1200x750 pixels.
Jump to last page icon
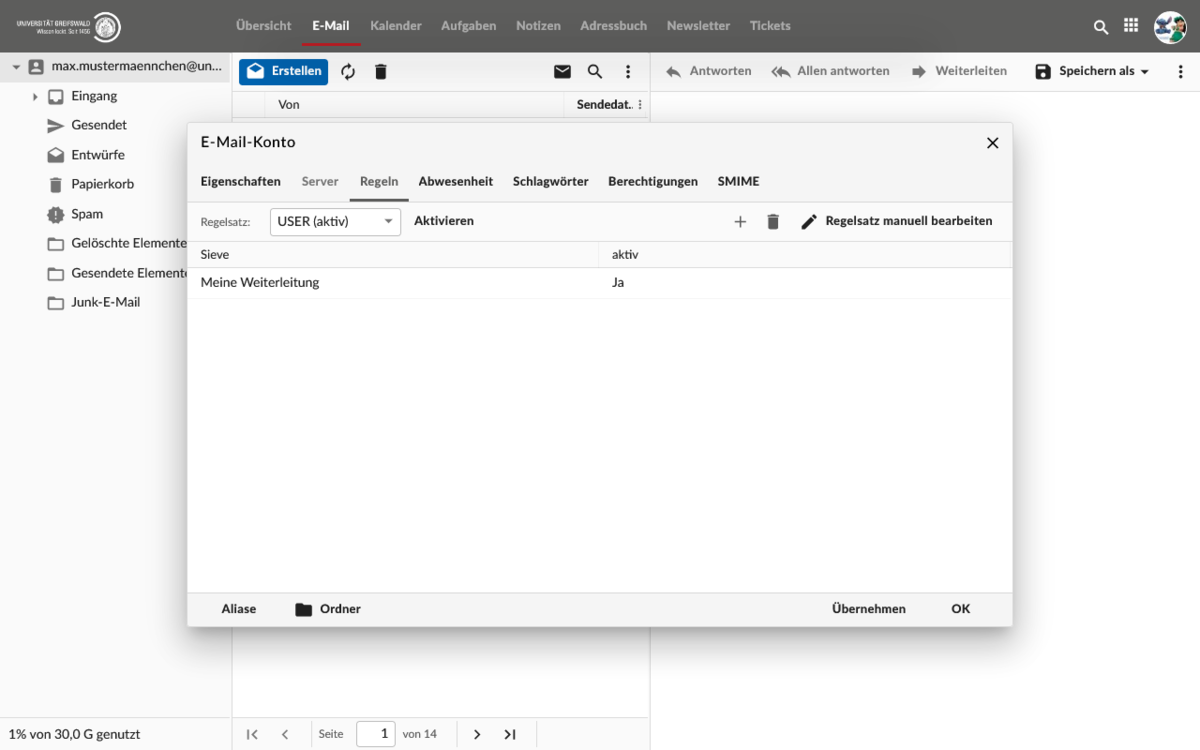pos(510,734)
